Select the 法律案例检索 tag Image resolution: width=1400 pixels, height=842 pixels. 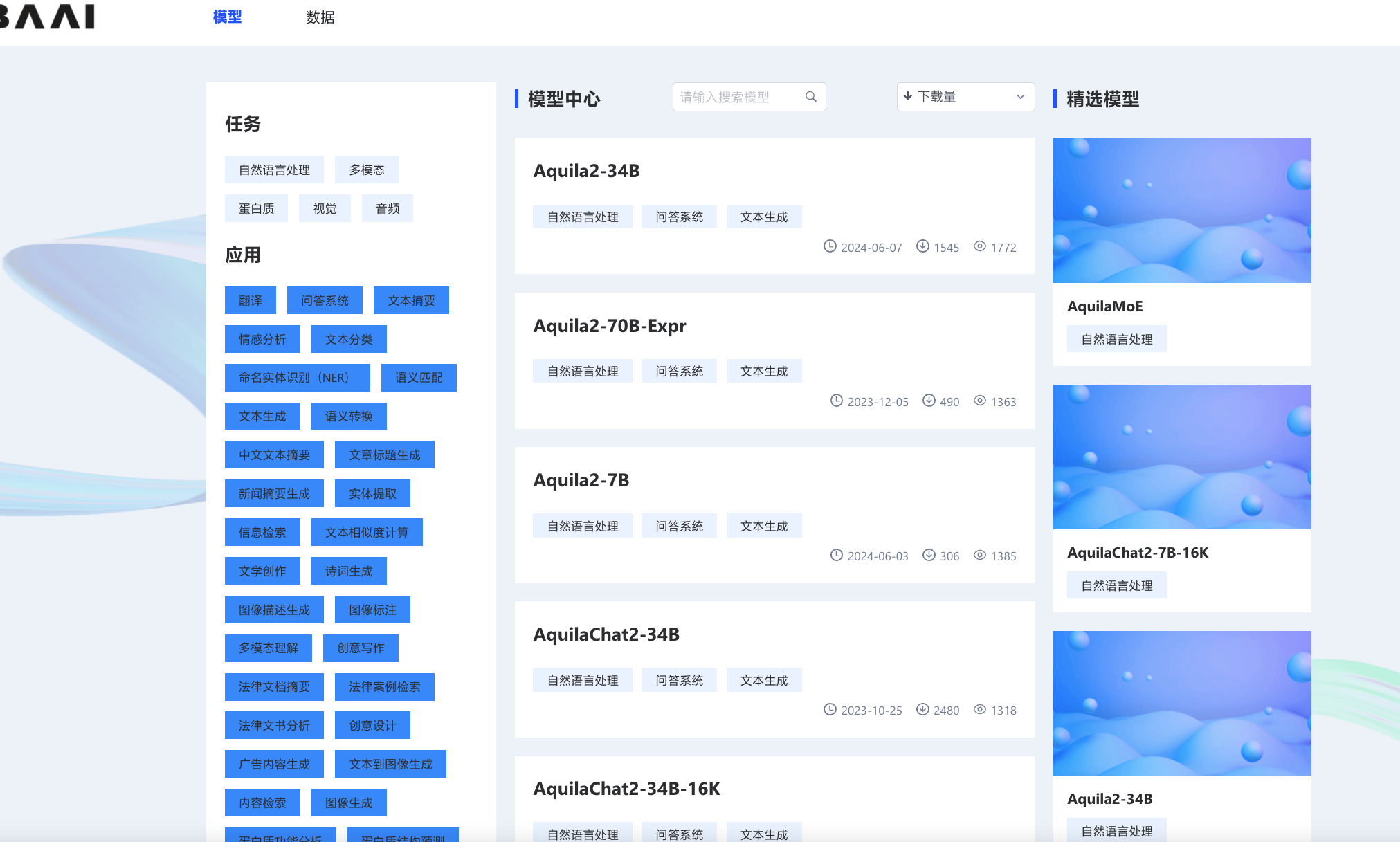pos(385,687)
